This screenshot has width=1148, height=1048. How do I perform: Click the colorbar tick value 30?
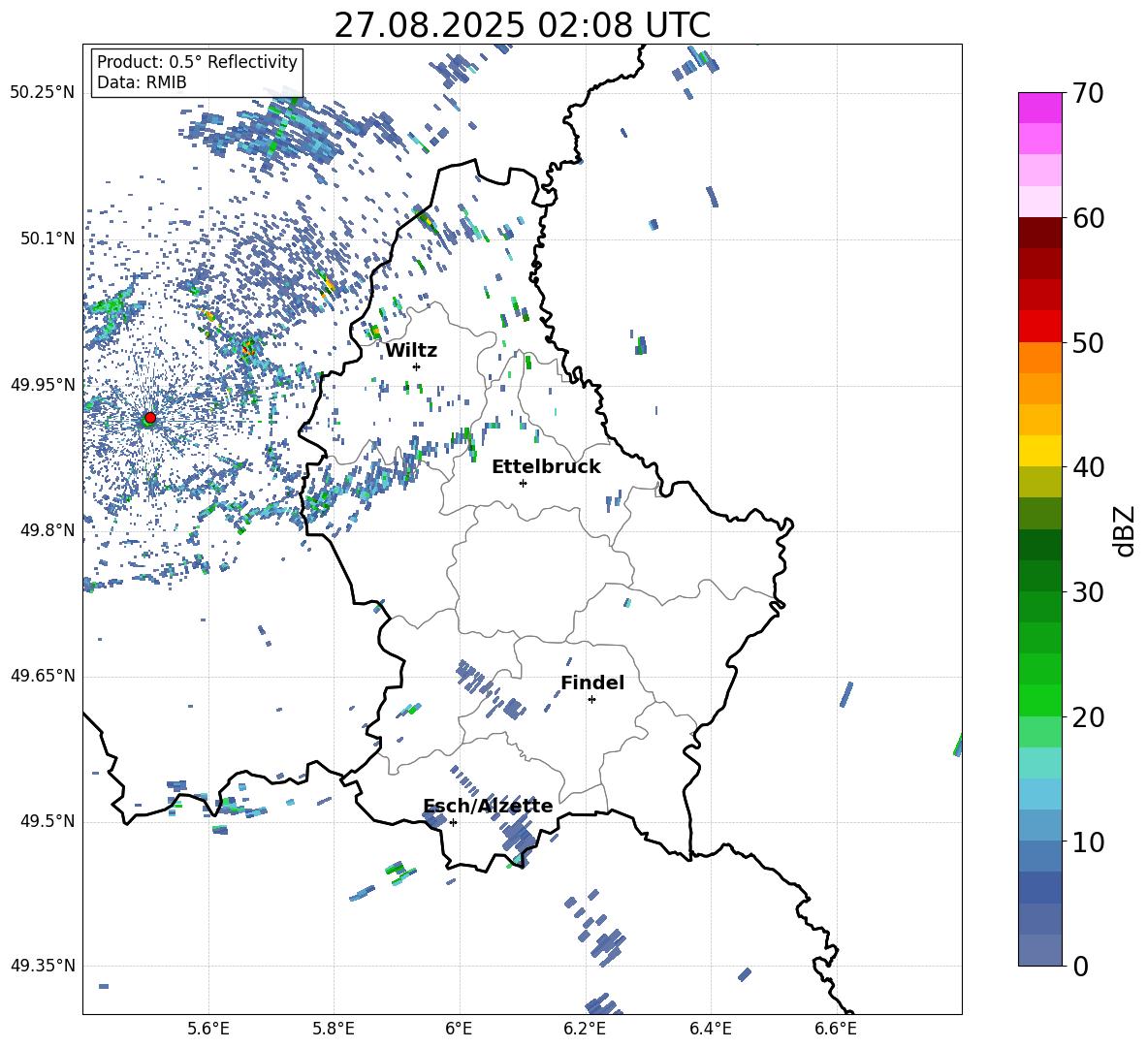[x=1088, y=592]
